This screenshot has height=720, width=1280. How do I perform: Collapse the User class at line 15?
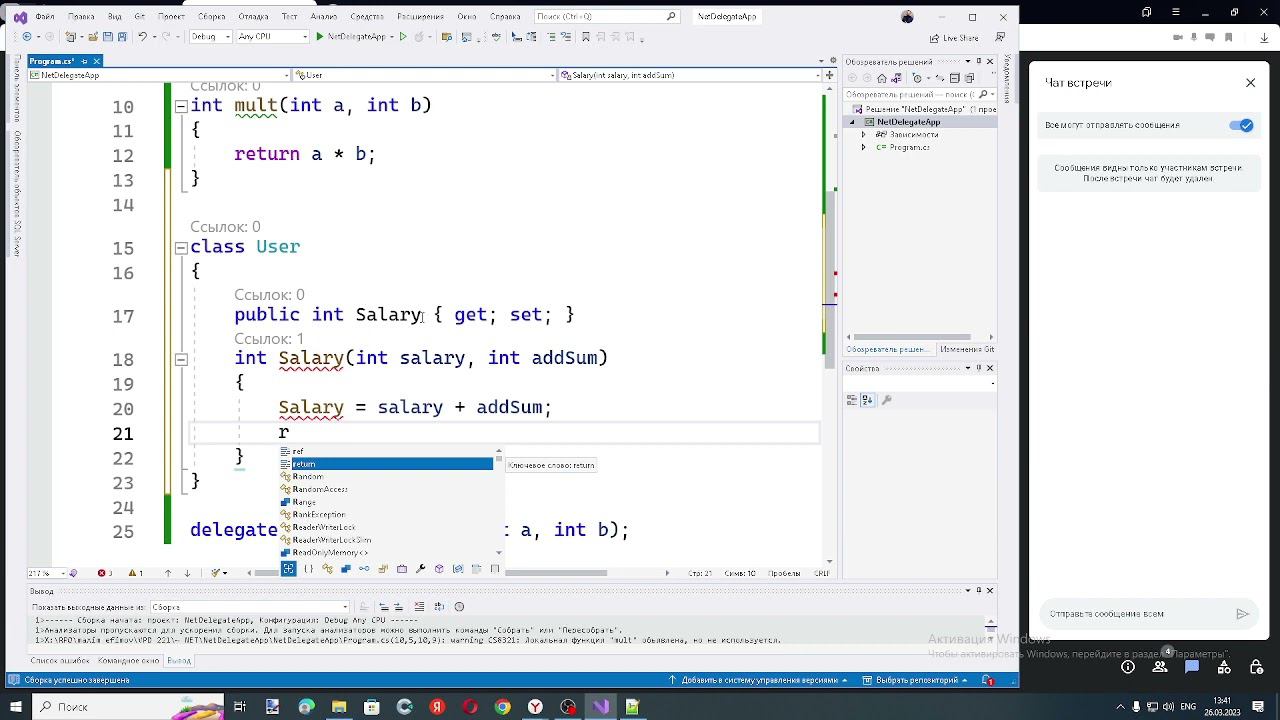181,248
